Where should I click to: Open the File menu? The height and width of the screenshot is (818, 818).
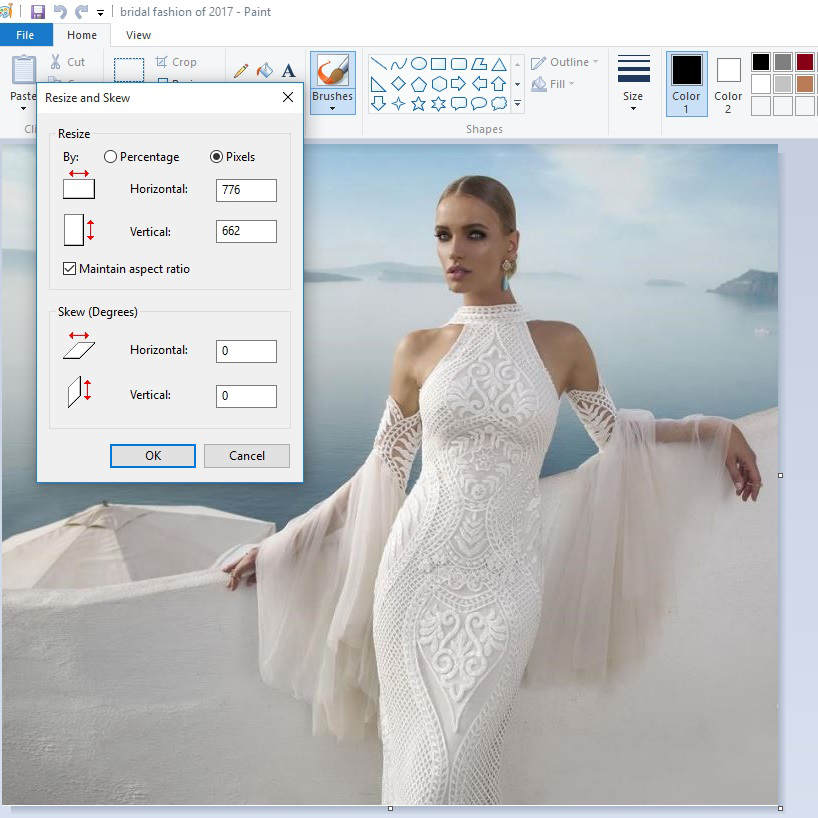point(26,35)
